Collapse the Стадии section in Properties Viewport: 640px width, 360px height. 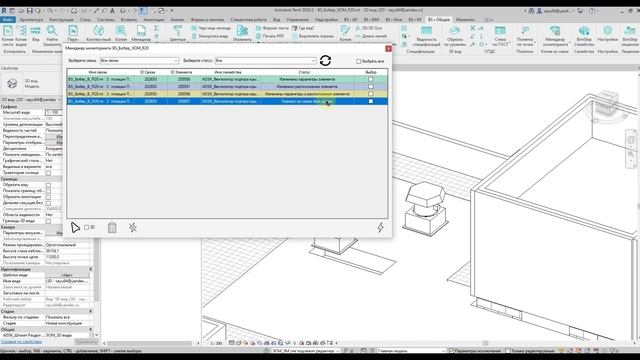91,311
